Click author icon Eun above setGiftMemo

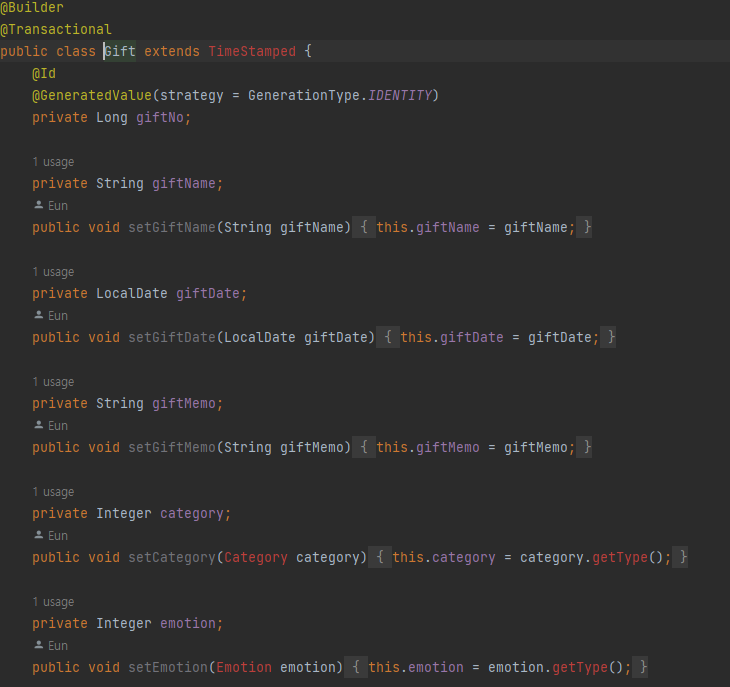click(x=39, y=424)
